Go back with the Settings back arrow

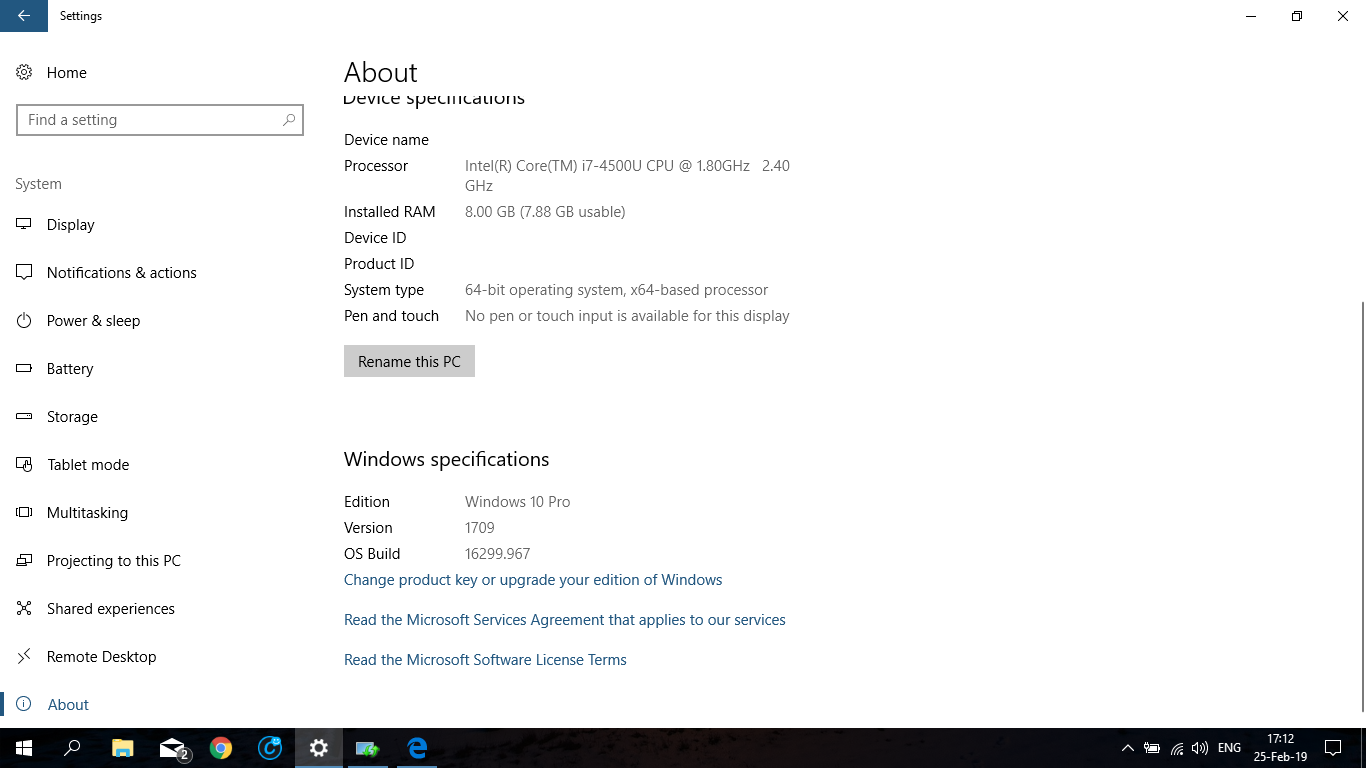(x=24, y=16)
